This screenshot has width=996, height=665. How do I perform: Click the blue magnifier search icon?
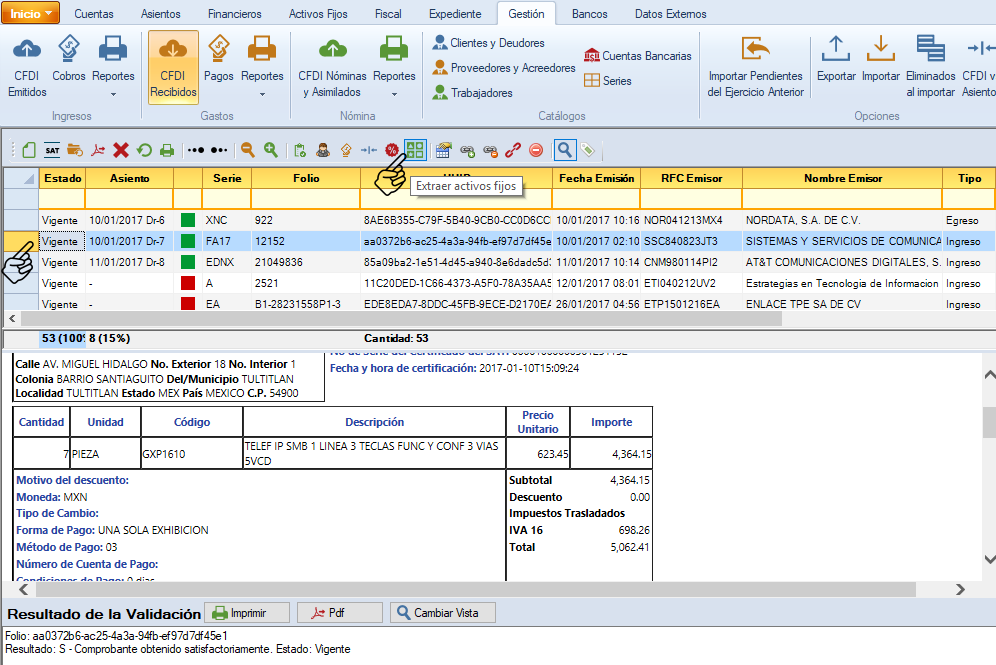click(564, 150)
